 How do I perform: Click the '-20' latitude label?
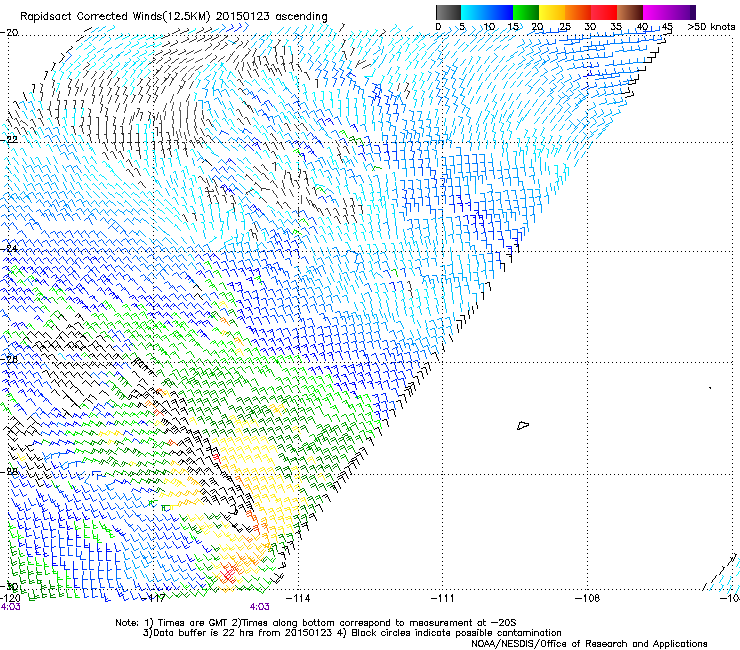pyautogui.click(x=9, y=33)
